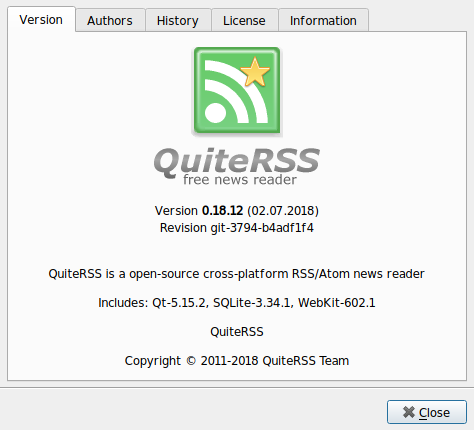
Task: Click the Includes Qt-5.15.2 libraries line
Action: pyautogui.click(x=237, y=303)
